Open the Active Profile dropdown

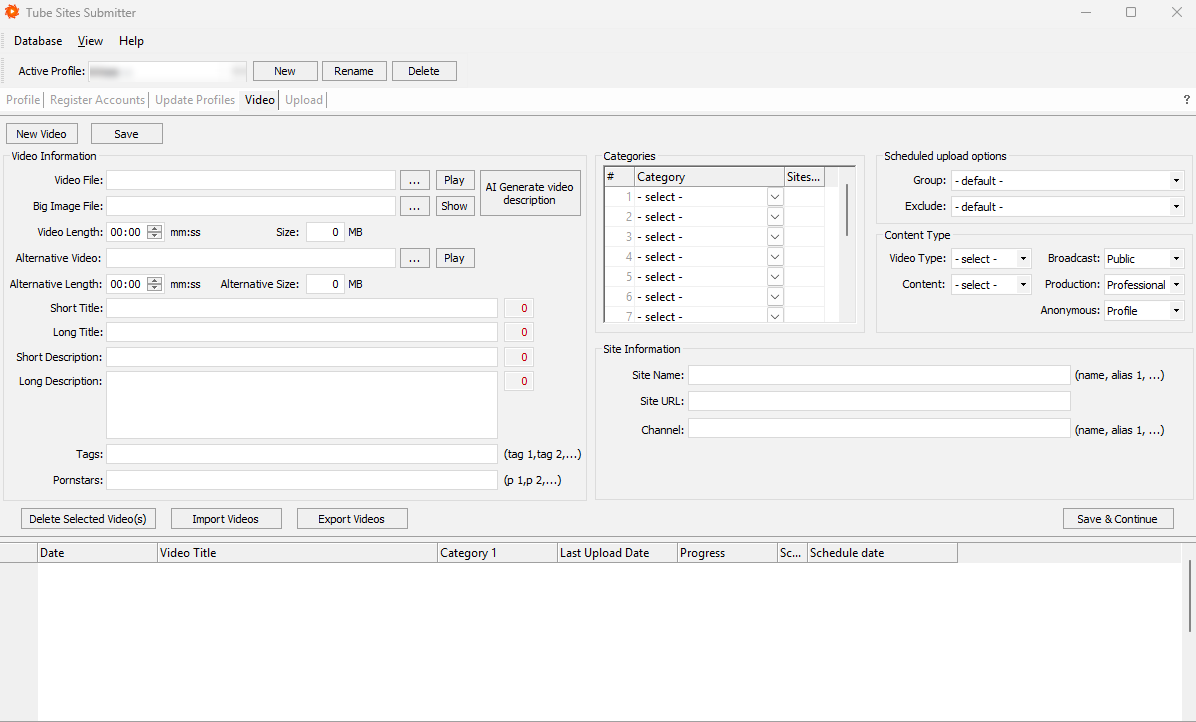(167, 72)
